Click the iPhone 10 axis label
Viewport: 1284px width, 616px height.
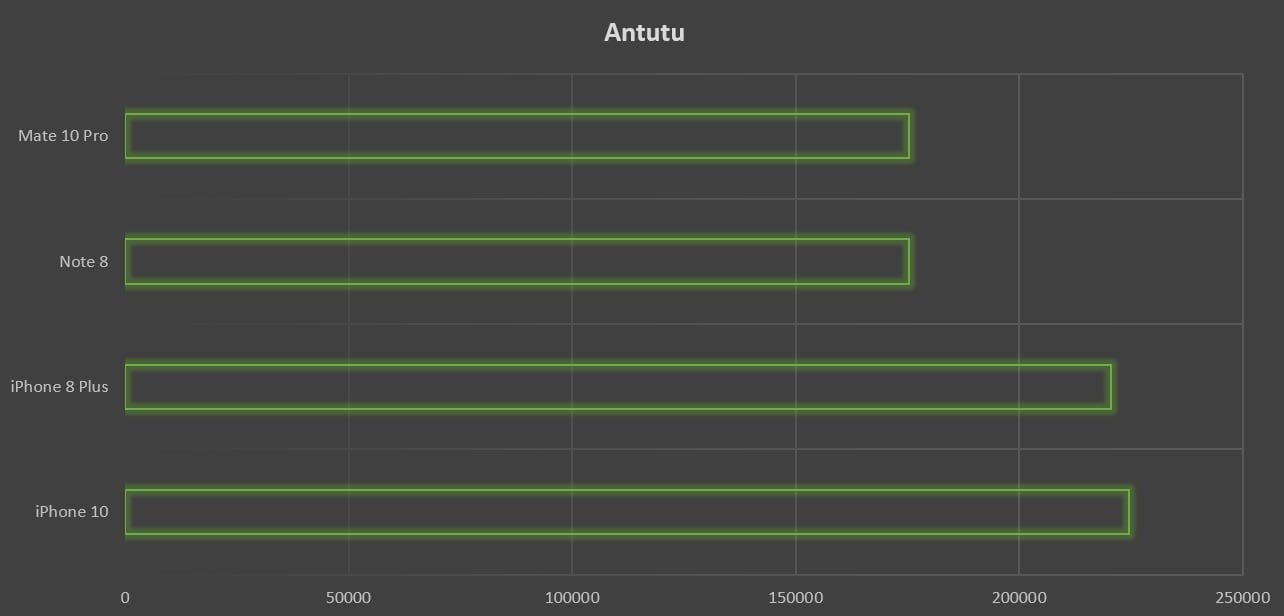pyautogui.click(x=72, y=512)
